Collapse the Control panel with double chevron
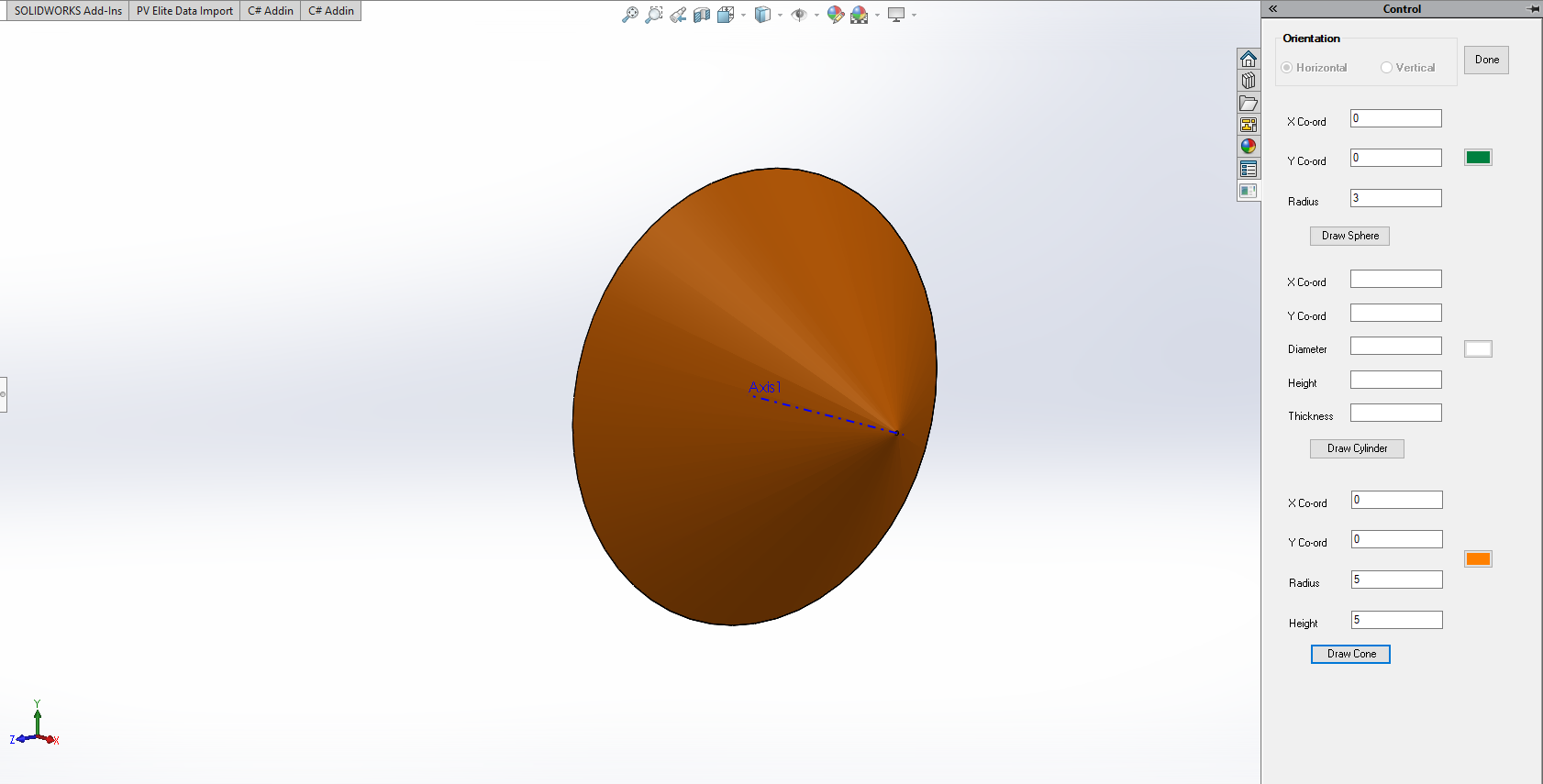 coord(1273,9)
